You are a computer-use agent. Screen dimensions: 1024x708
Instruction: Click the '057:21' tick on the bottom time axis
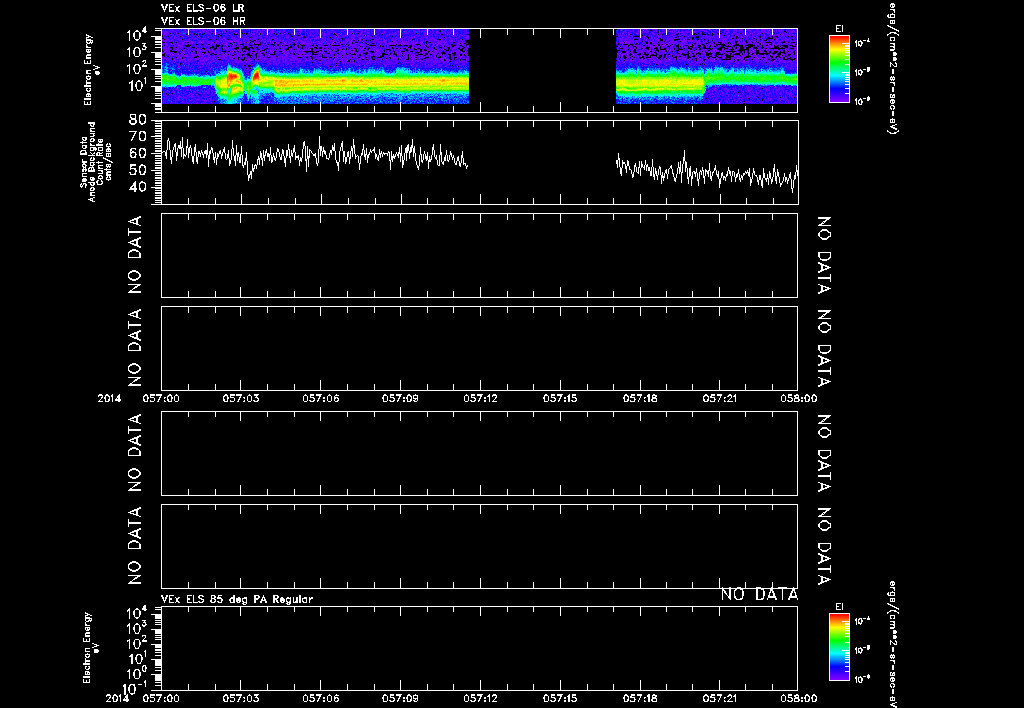[x=720, y=698]
